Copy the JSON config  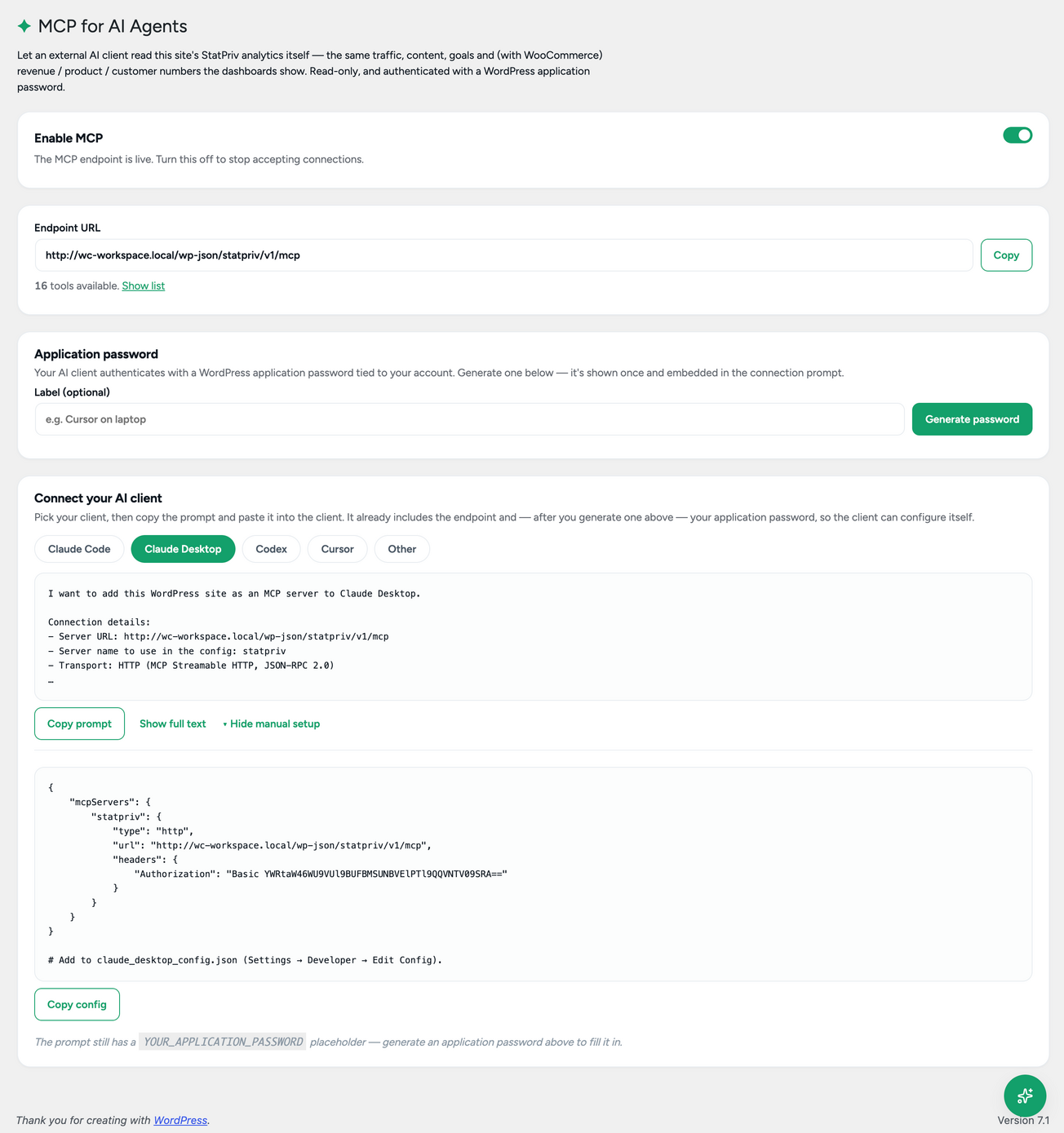(77, 1004)
